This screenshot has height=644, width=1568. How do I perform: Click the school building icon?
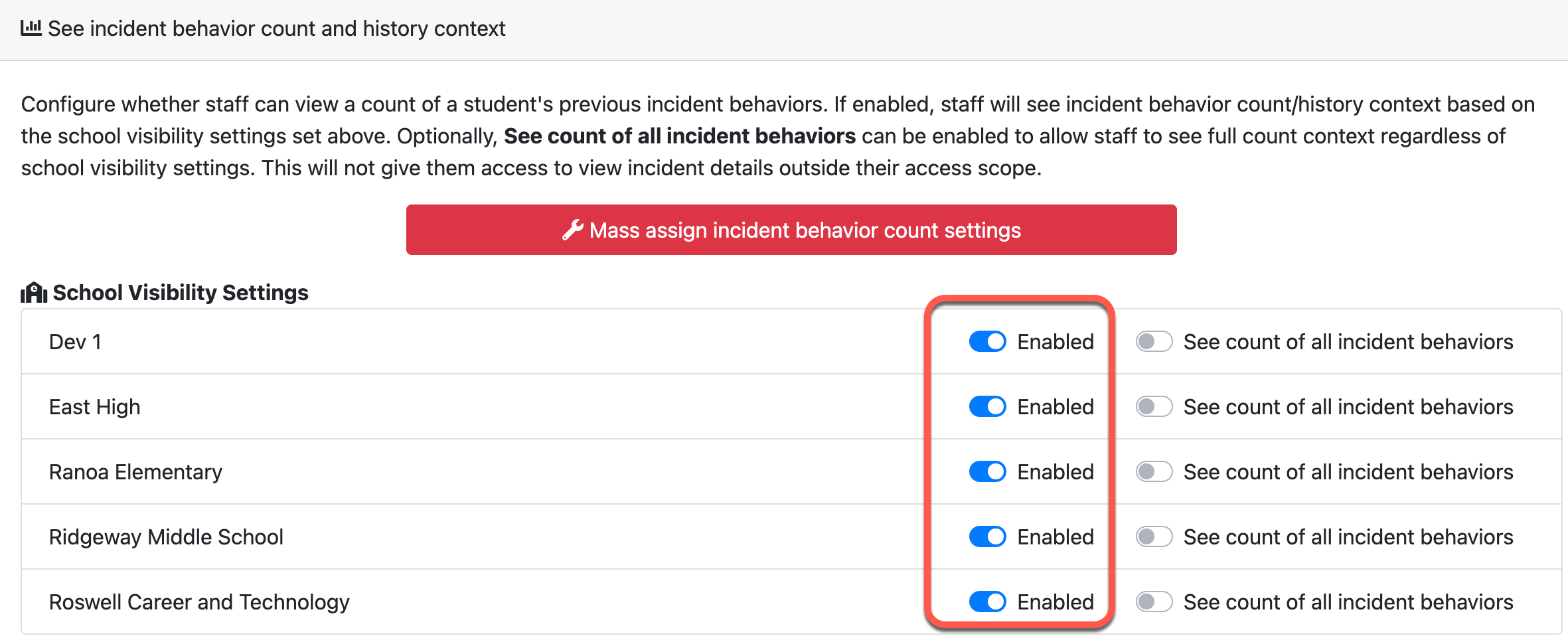[x=33, y=292]
